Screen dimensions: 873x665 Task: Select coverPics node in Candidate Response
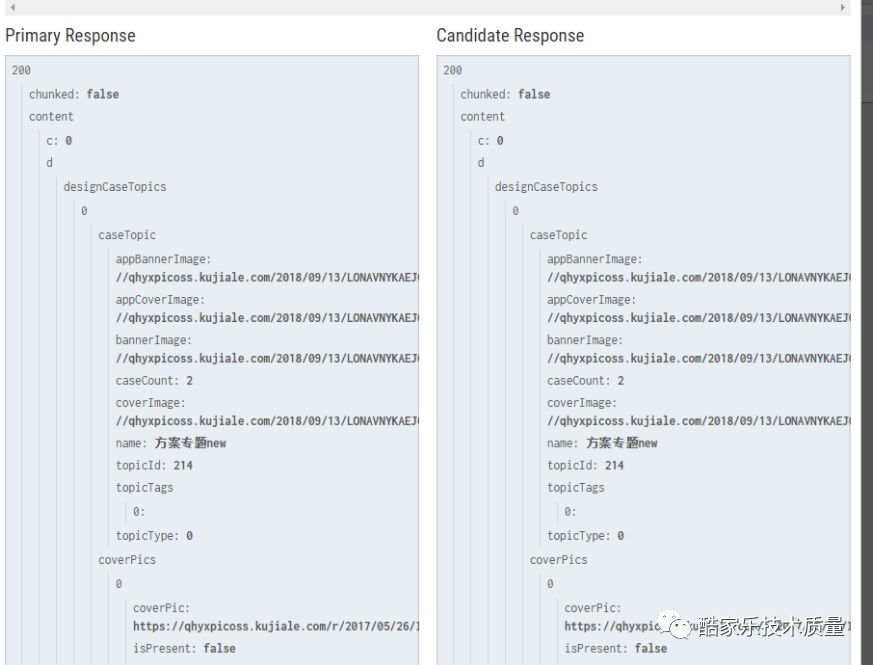558,560
